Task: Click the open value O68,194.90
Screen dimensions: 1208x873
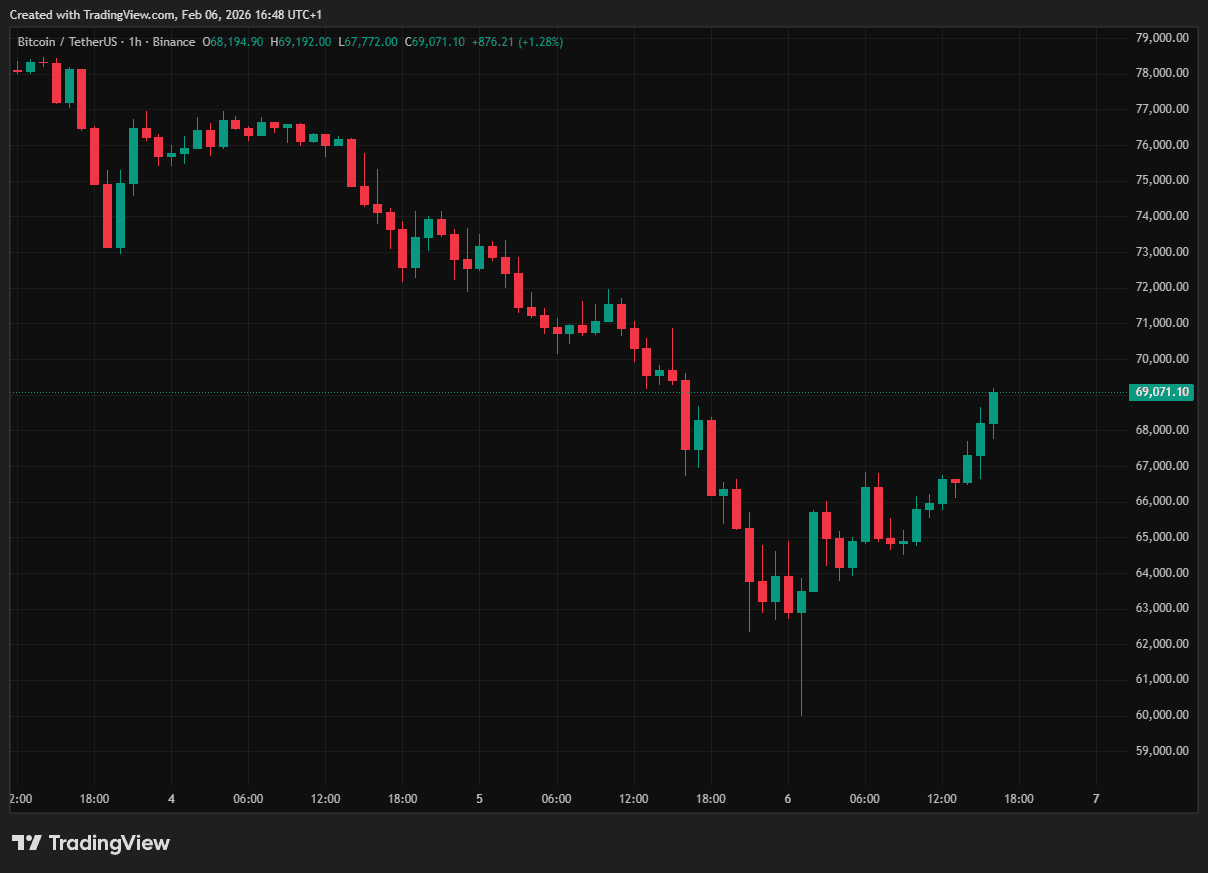Action: pos(233,42)
